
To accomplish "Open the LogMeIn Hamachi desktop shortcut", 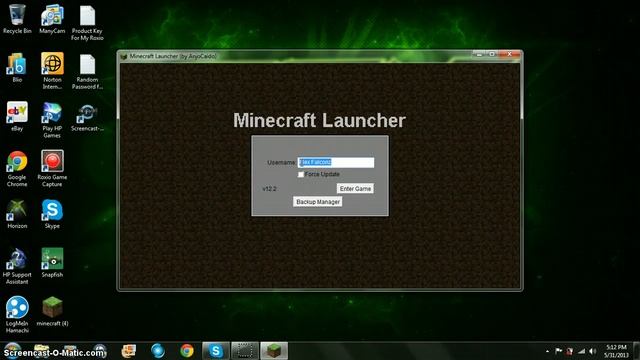I will click(17, 315).
